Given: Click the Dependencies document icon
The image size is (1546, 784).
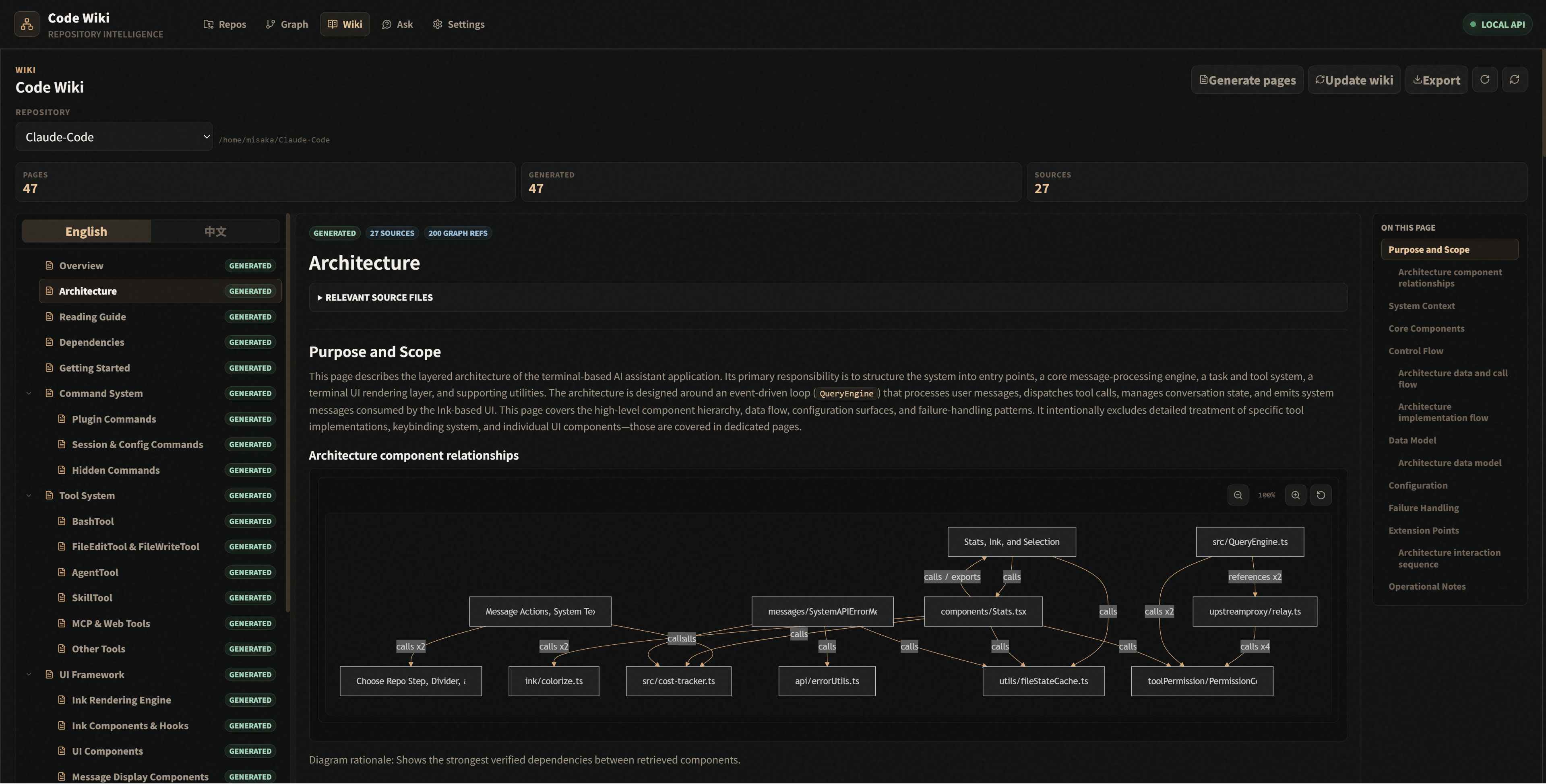Looking at the screenshot, I should click(x=49, y=342).
